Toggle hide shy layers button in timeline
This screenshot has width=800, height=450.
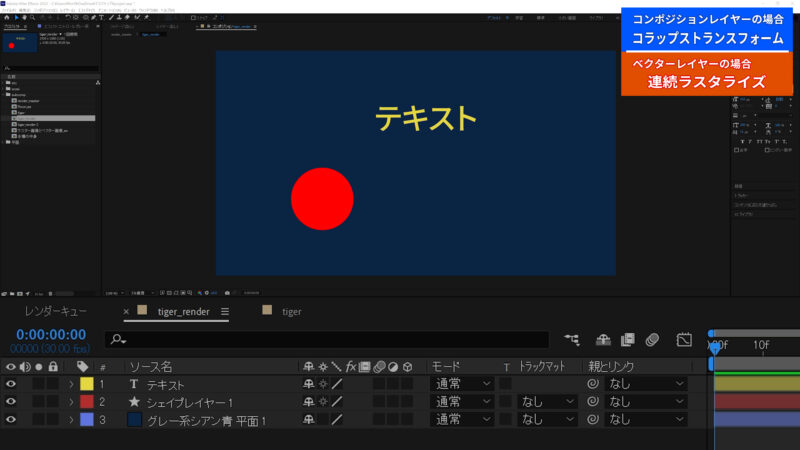(x=603, y=339)
